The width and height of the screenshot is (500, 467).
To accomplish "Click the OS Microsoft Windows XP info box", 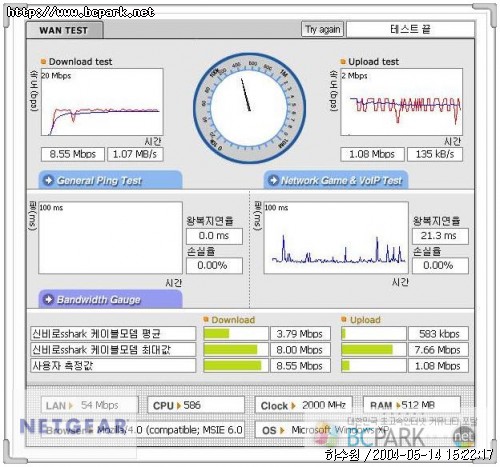I will 357,430.
